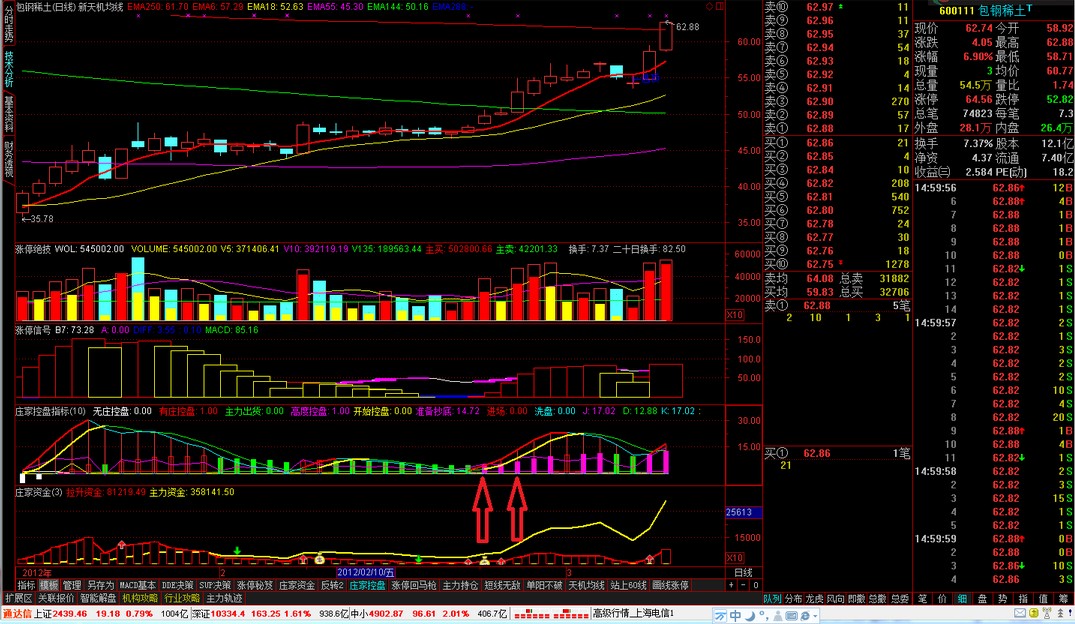Image resolution: width=1075 pixels, height=624 pixels.
Task: Select the 天机均线 template
Action: tap(586, 586)
